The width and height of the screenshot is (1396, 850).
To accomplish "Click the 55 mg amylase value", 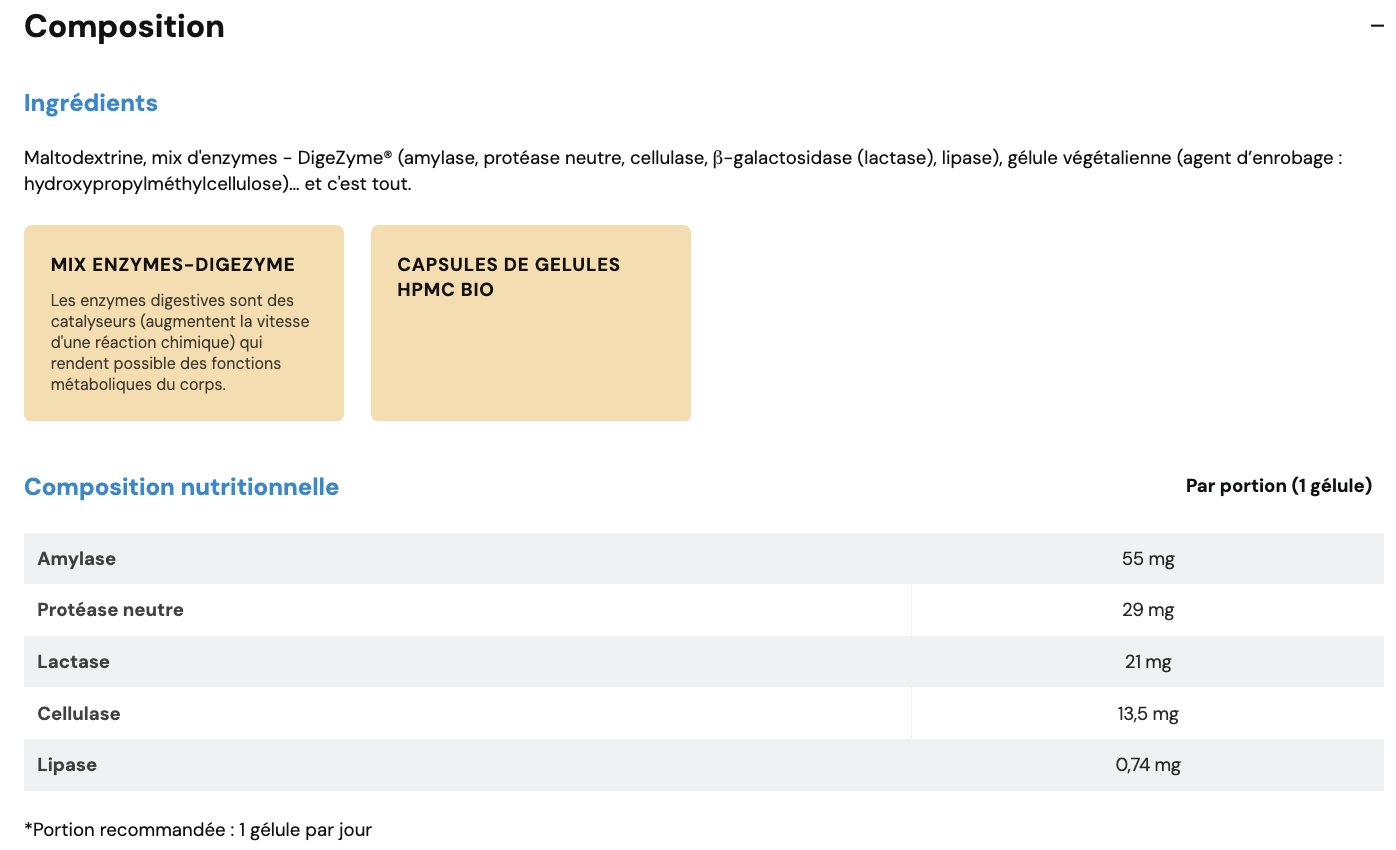I will (1148, 559).
